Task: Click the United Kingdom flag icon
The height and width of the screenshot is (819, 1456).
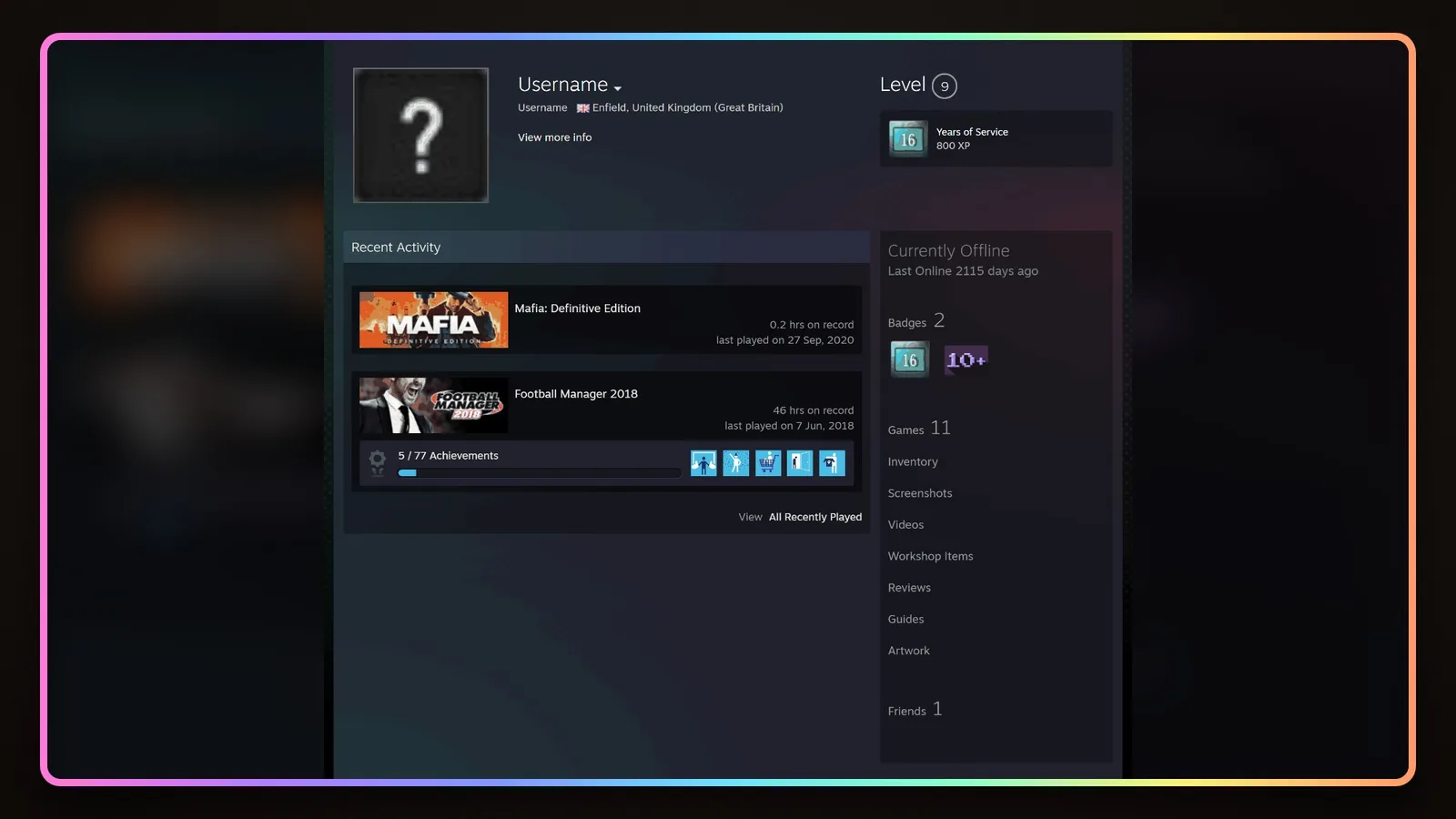Action: pyautogui.click(x=582, y=108)
